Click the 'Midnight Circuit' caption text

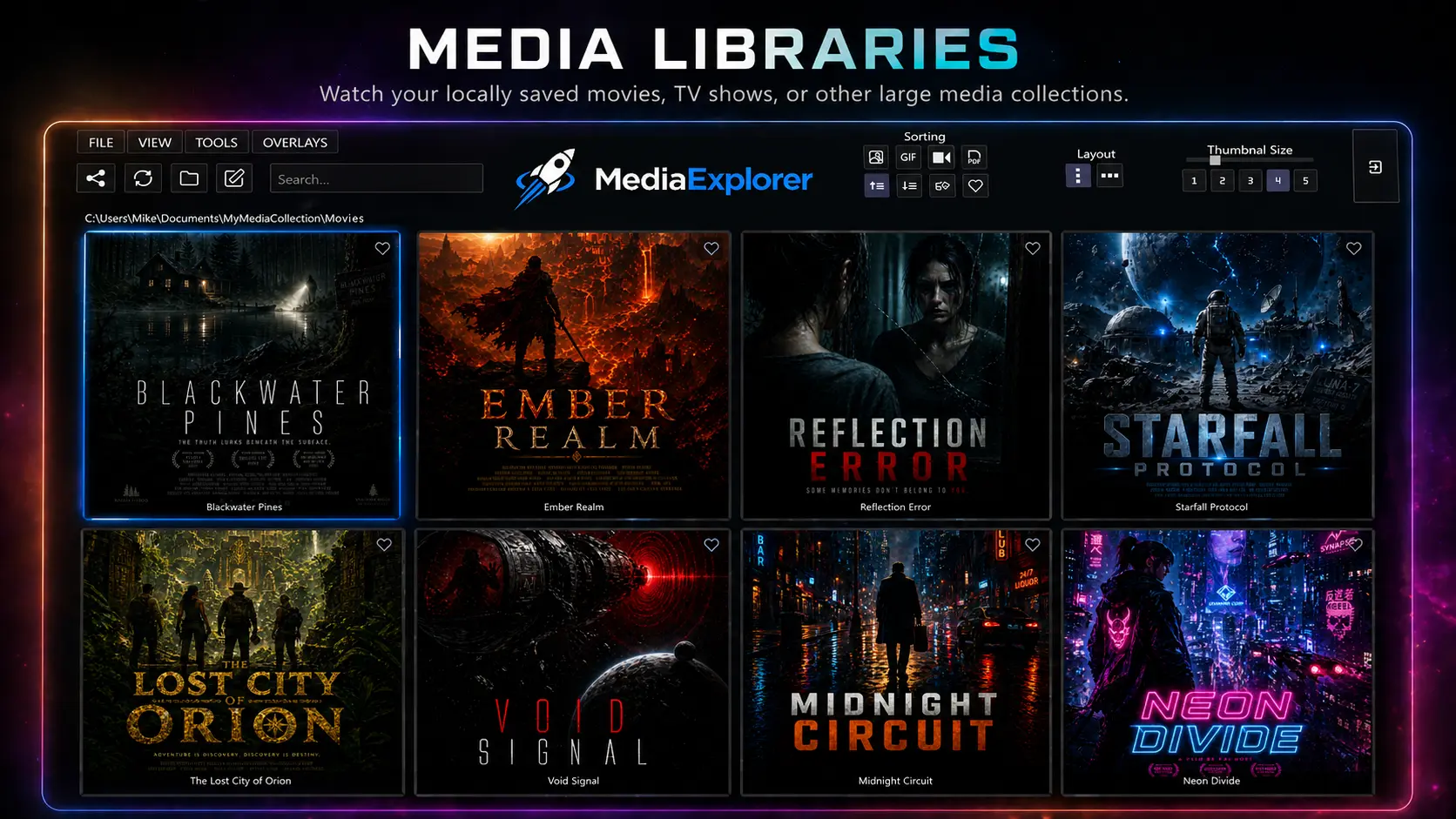(x=895, y=782)
